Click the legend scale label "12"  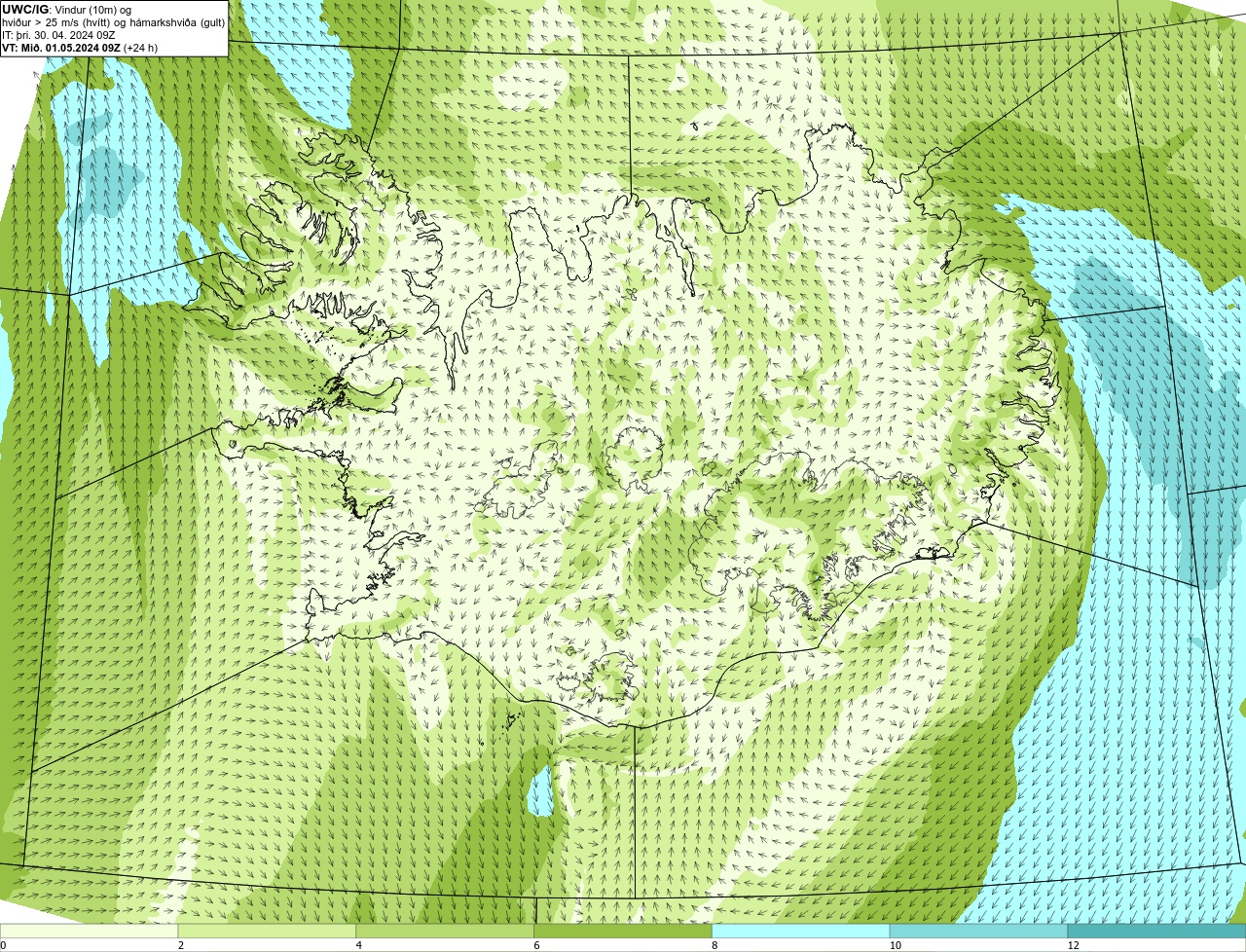pyautogui.click(x=1073, y=945)
